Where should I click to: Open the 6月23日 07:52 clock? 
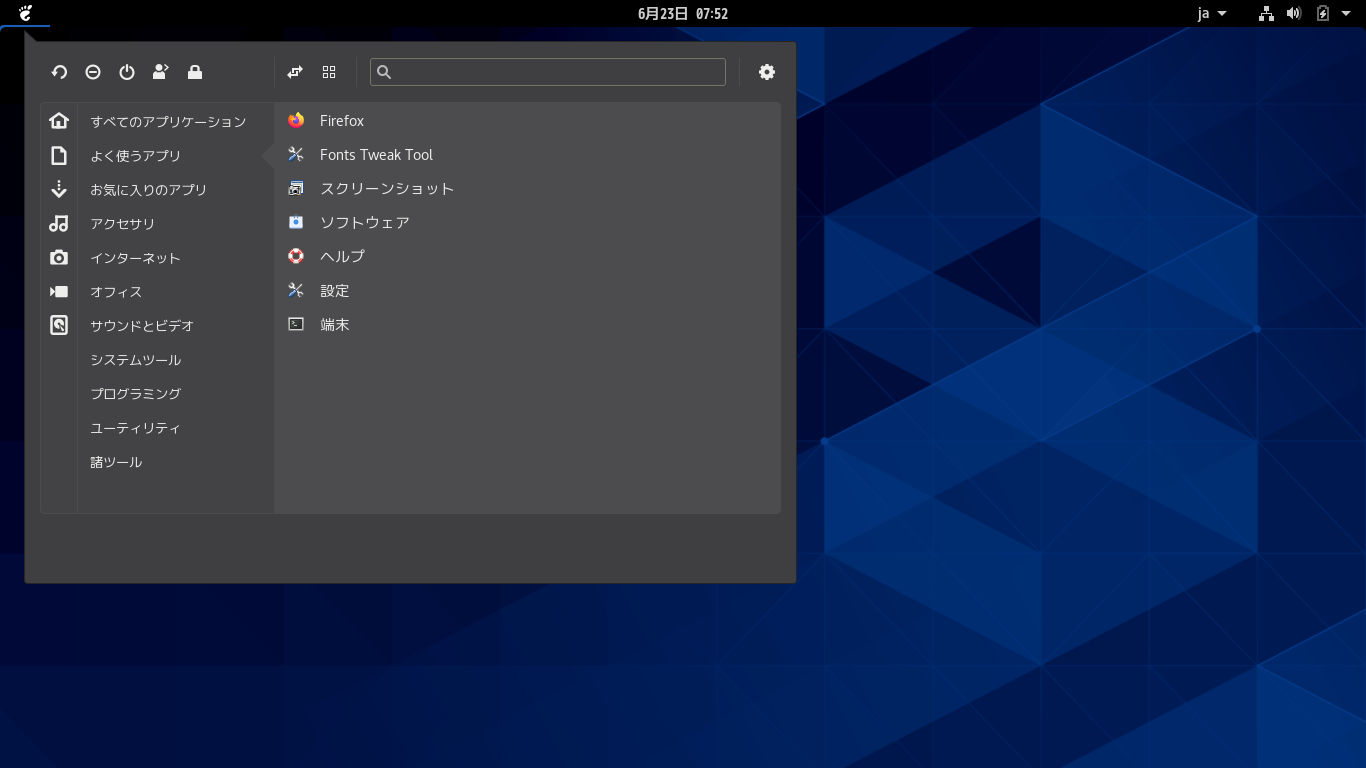683,13
